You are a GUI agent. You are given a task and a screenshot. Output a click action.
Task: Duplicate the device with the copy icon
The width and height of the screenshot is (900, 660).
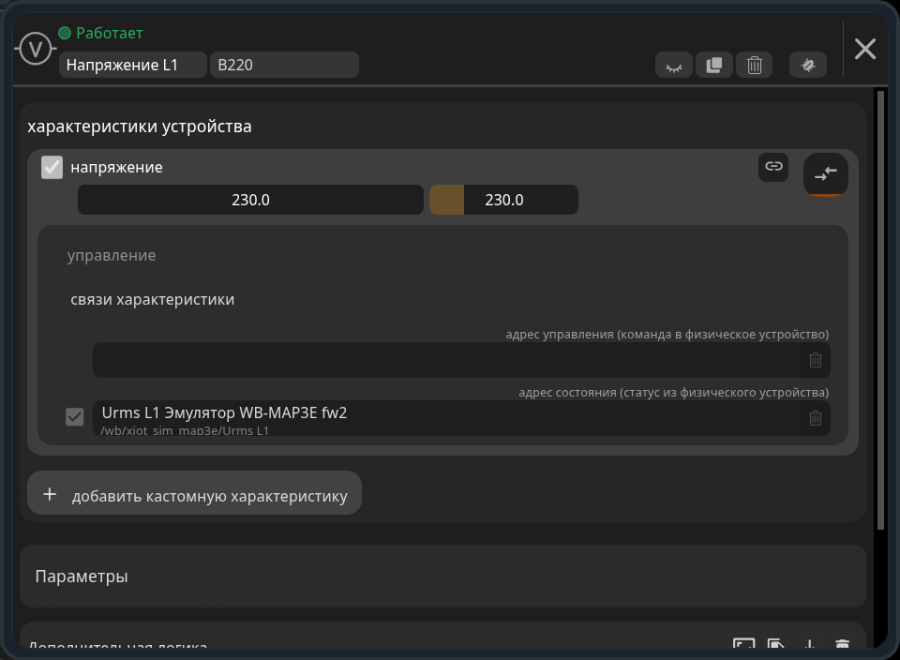[714, 65]
